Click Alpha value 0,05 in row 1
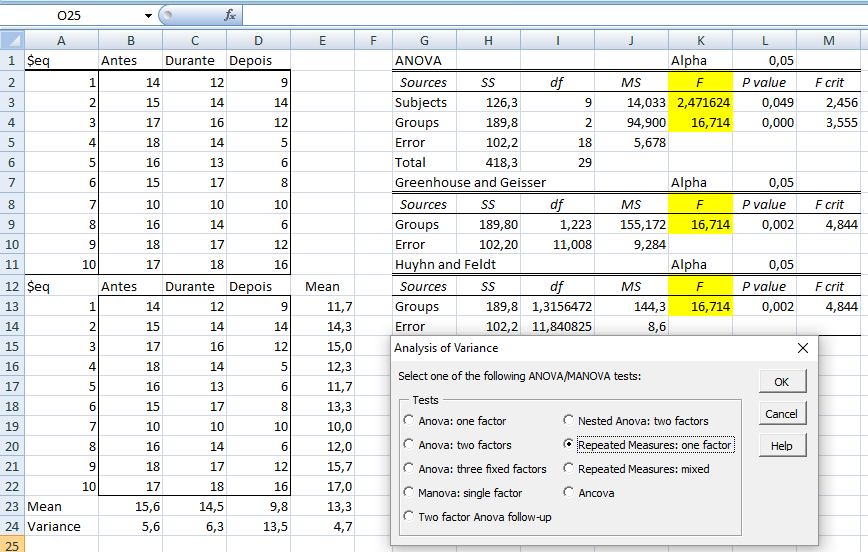The width and height of the screenshot is (868, 552). (764, 60)
